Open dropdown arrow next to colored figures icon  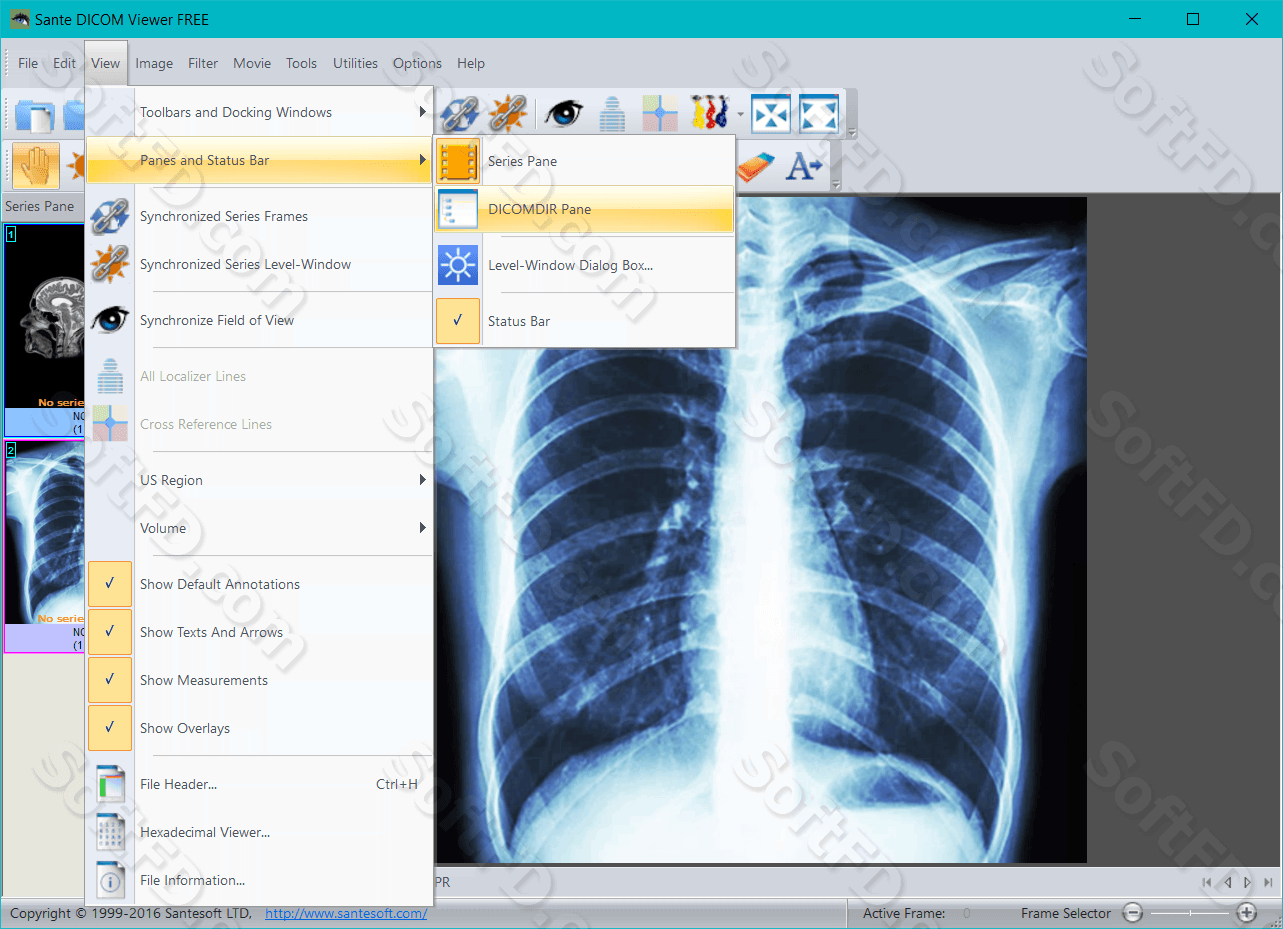click(x=740, y=113)
